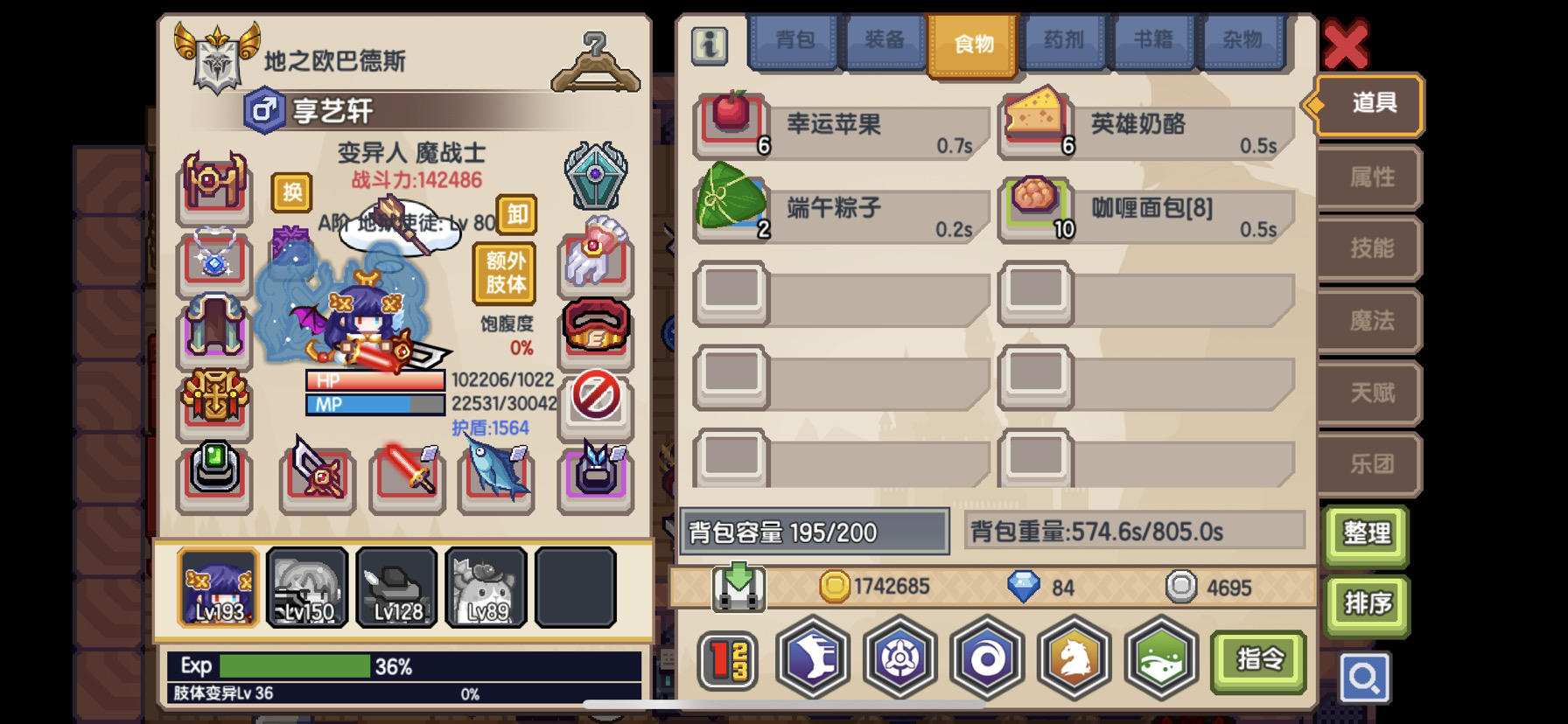Switch to the 药剂 potions tab
The image size is (1568, 724).
coord(1063,41)
